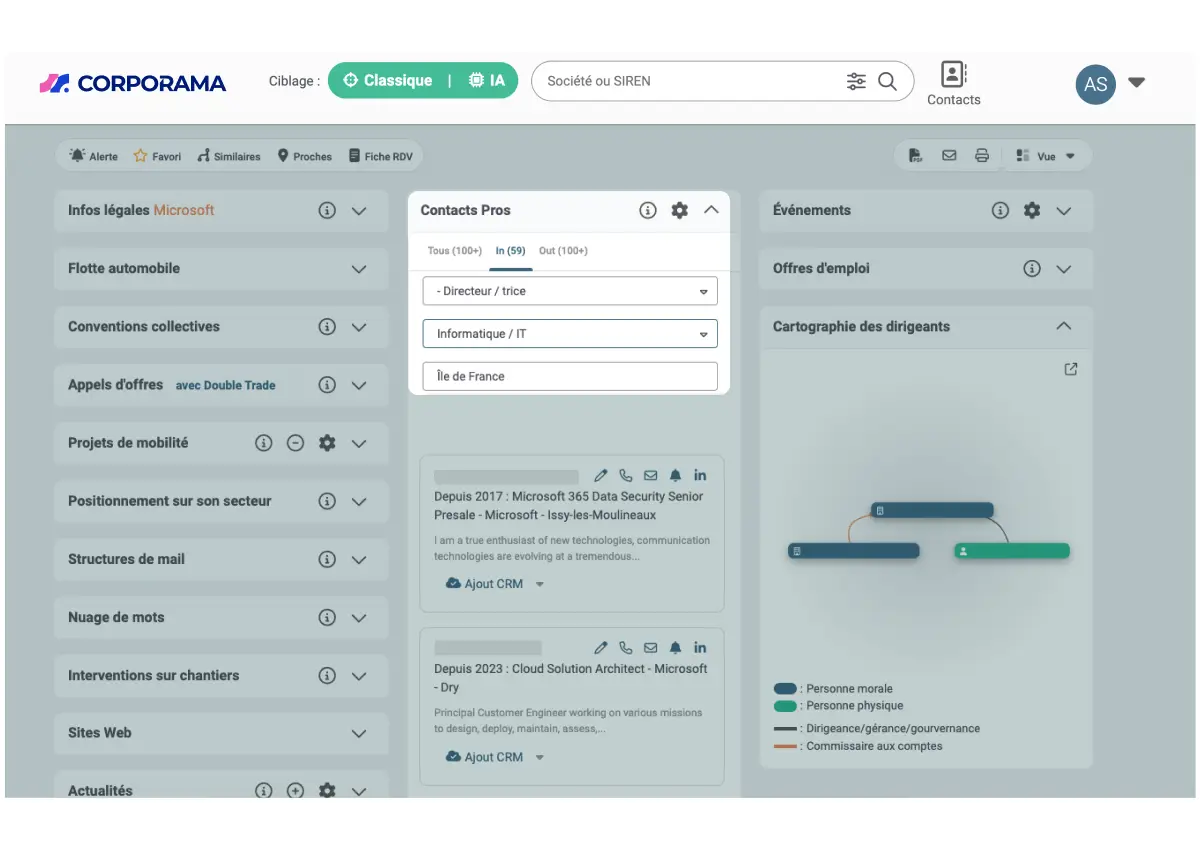Click Contacts Pros info icon
Viewport: 1200px width, 850px height.
click(x=648, y=210)
